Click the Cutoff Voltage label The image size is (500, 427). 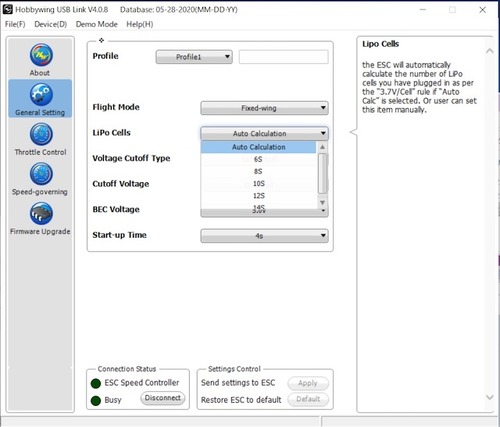click(x=121, y=184)
